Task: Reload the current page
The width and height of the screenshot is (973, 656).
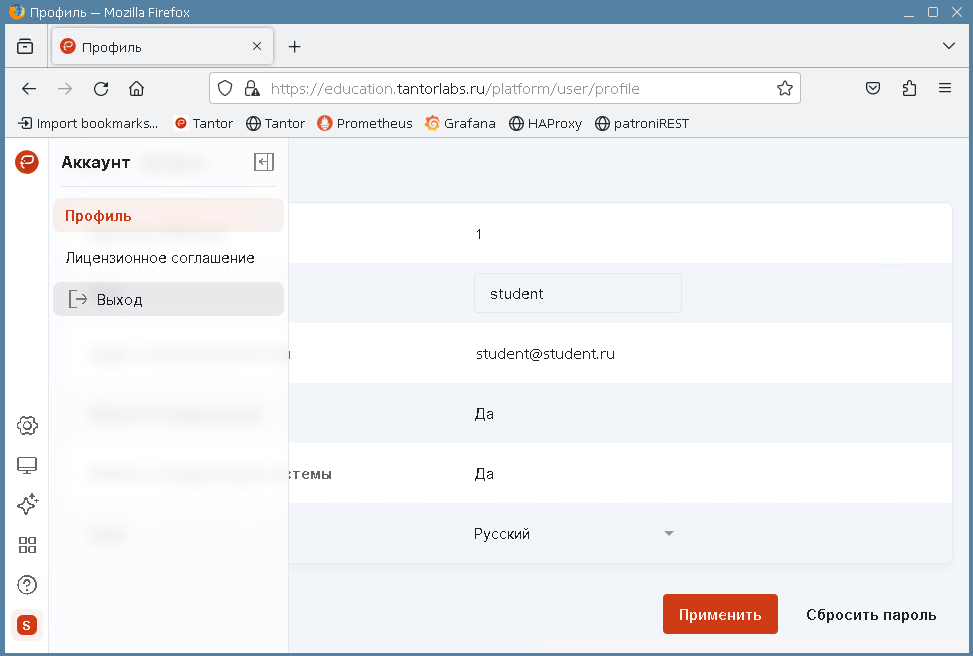Action: tap(100, 88)
